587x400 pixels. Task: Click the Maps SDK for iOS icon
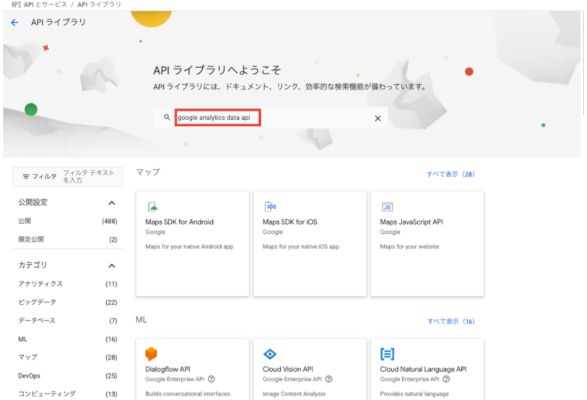click(270, 207)
